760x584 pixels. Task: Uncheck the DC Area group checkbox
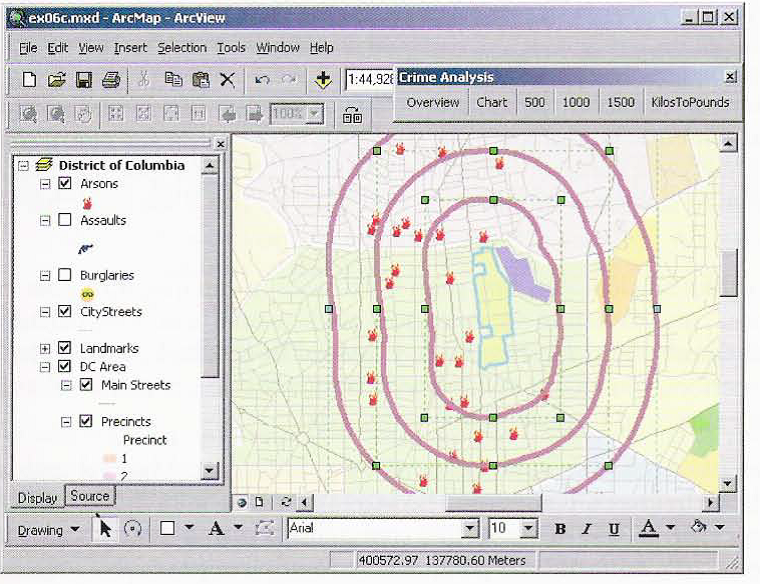(x=64, y=366)
